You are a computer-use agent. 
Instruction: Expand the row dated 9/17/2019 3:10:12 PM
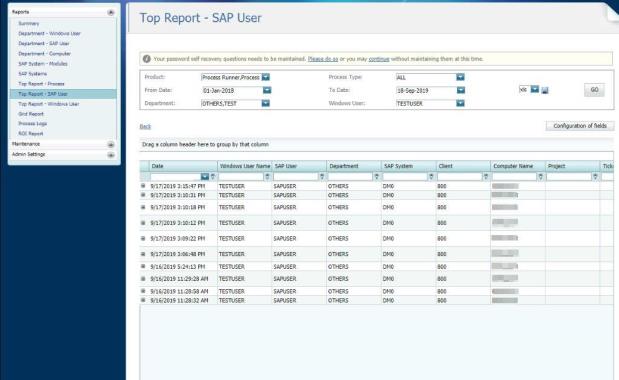pyautogui.click(x=143, y=223)
